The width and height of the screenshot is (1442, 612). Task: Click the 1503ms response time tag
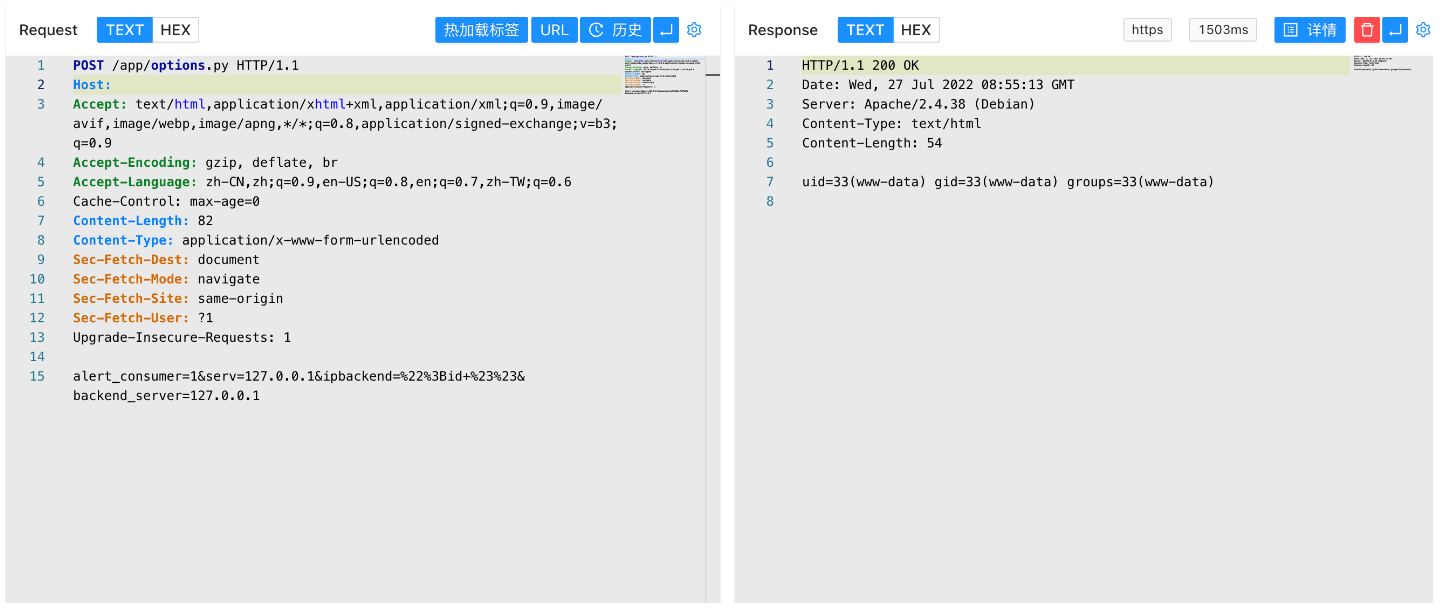pos(1223,30)
